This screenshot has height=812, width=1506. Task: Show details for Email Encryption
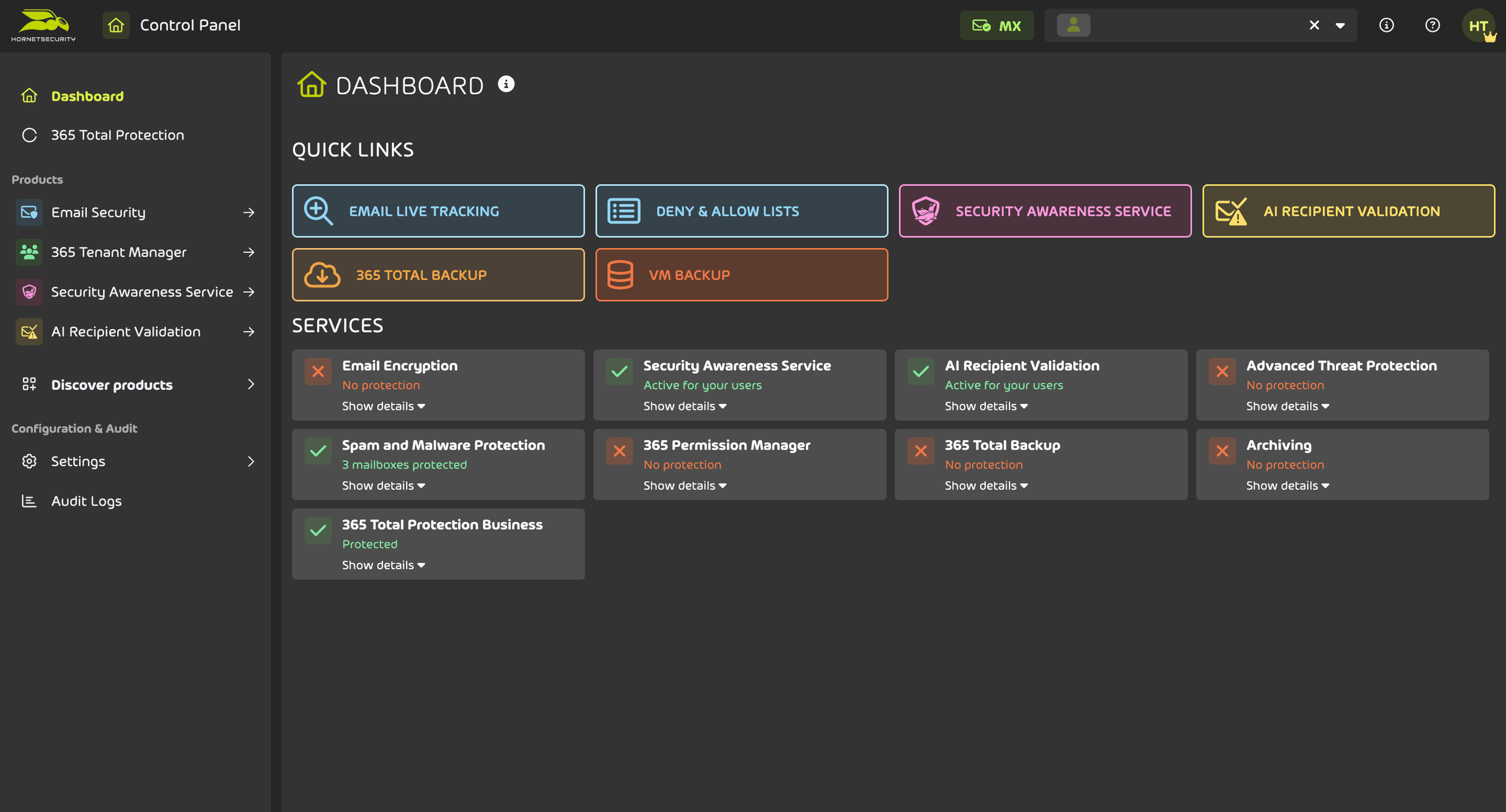tap(384, 406)
